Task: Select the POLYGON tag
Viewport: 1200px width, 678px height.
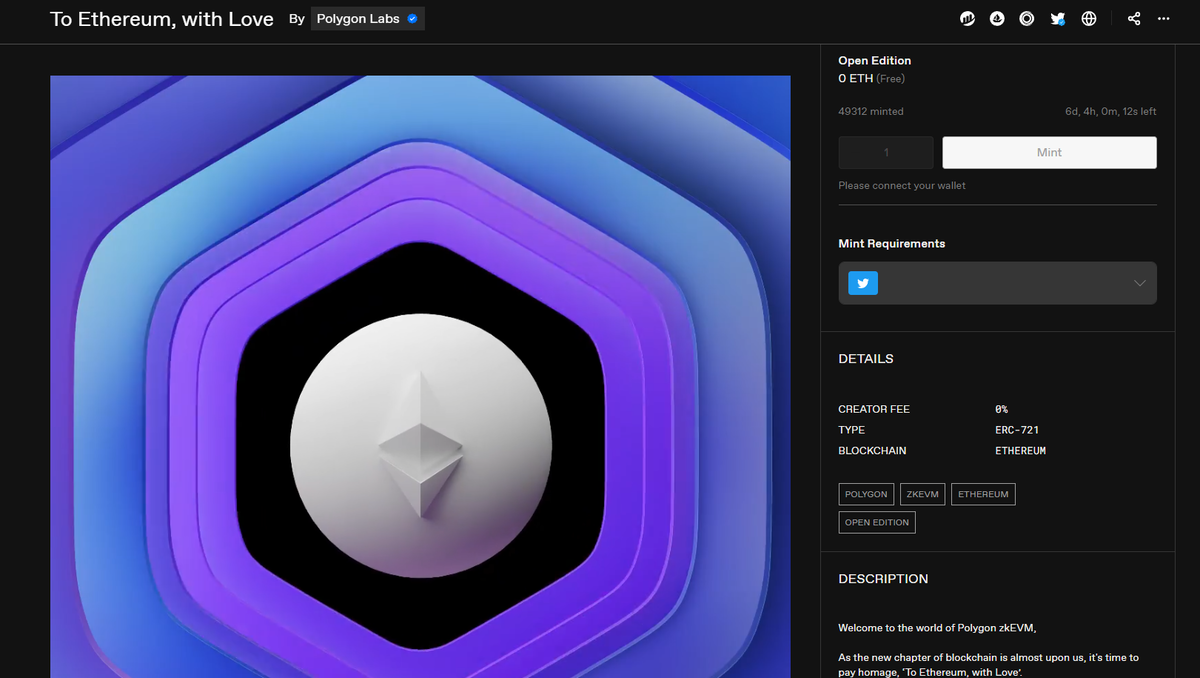Action: click(x=866, y=494)
